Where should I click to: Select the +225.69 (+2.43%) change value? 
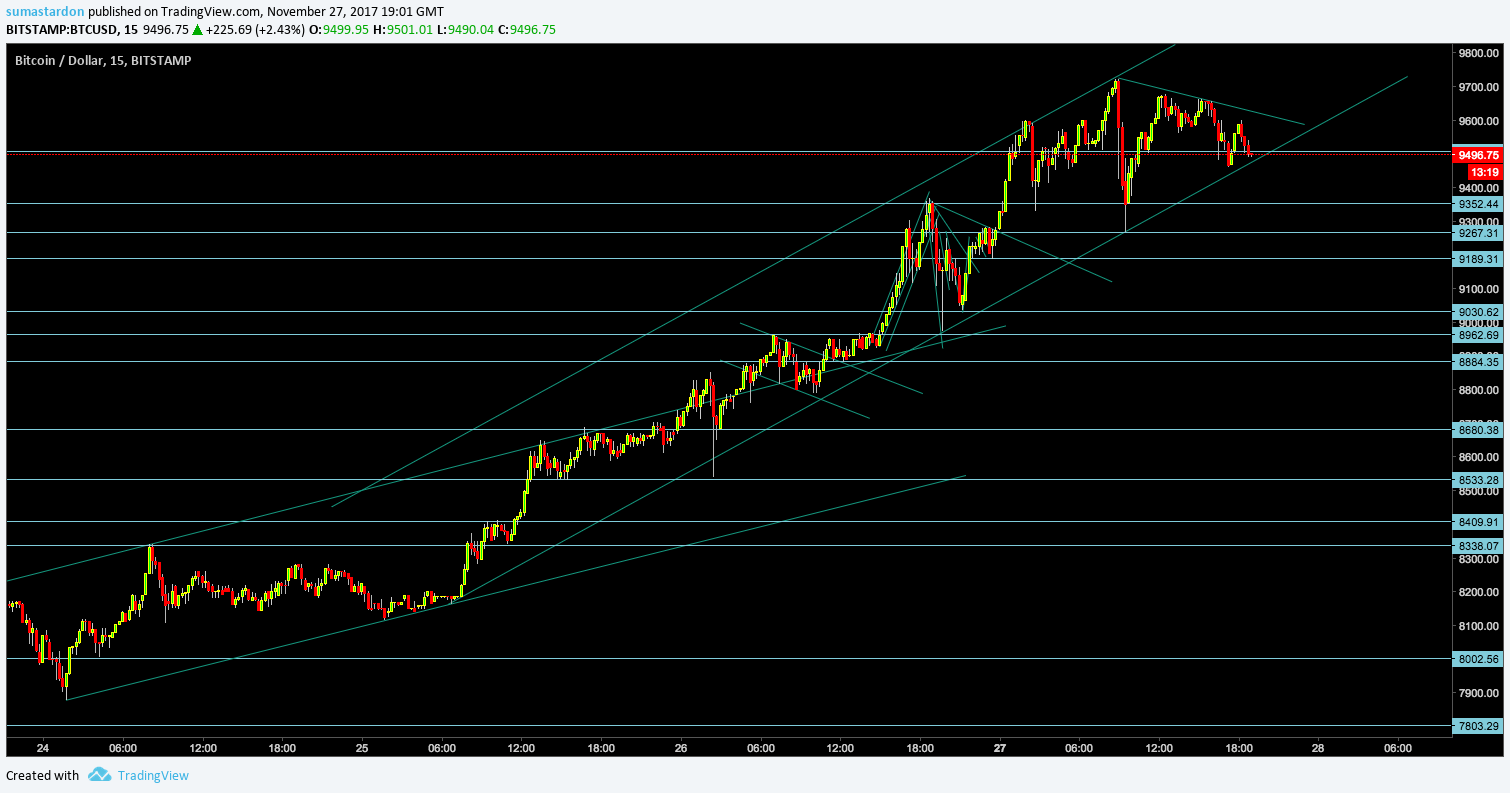(x=257, y=30)
